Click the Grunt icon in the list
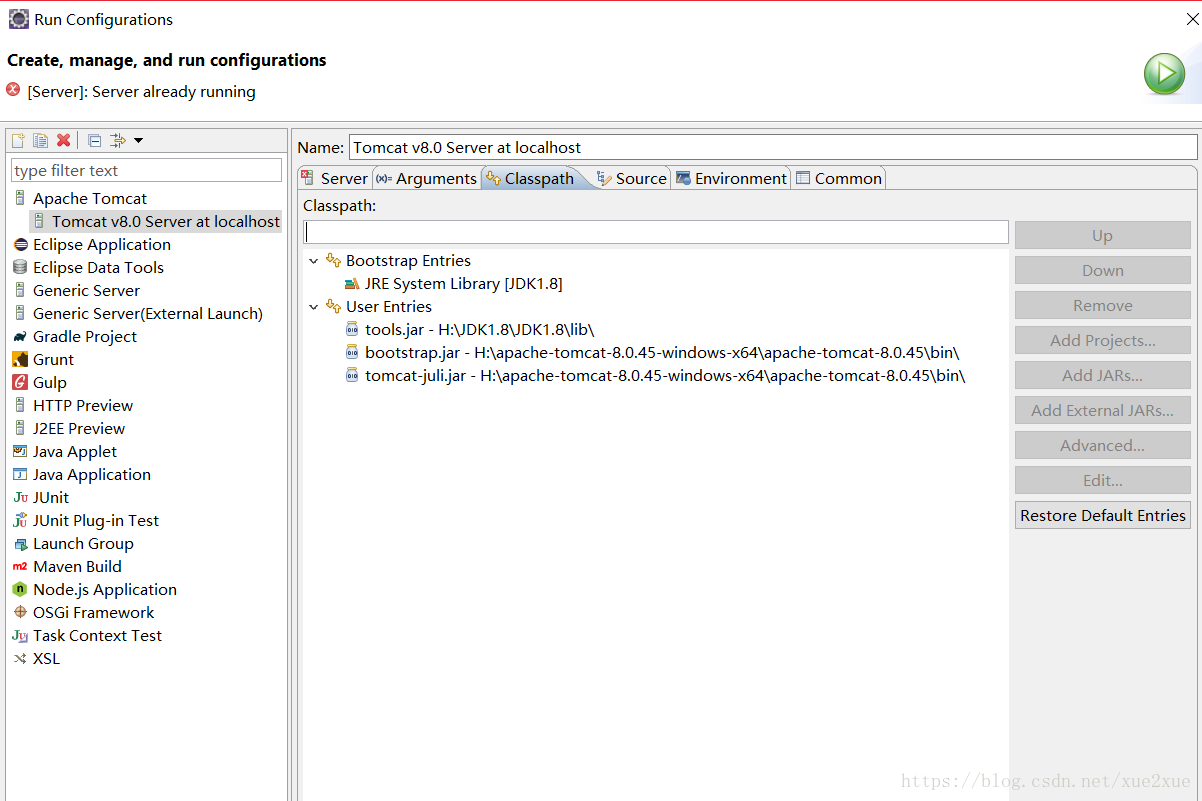The width and height of the screenshot is (1202, 801). click(21, 359)
